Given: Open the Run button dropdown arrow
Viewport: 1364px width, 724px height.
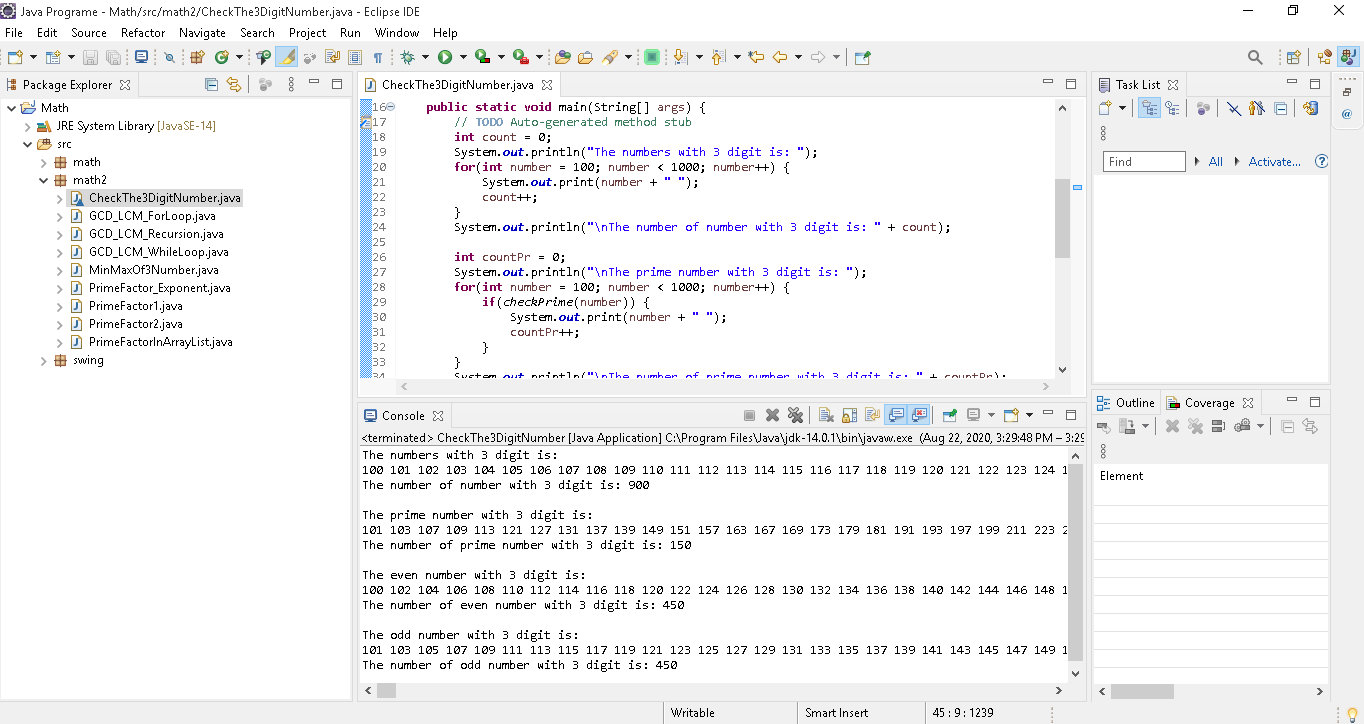Looking at the screenshot, I should click(463, 57).
